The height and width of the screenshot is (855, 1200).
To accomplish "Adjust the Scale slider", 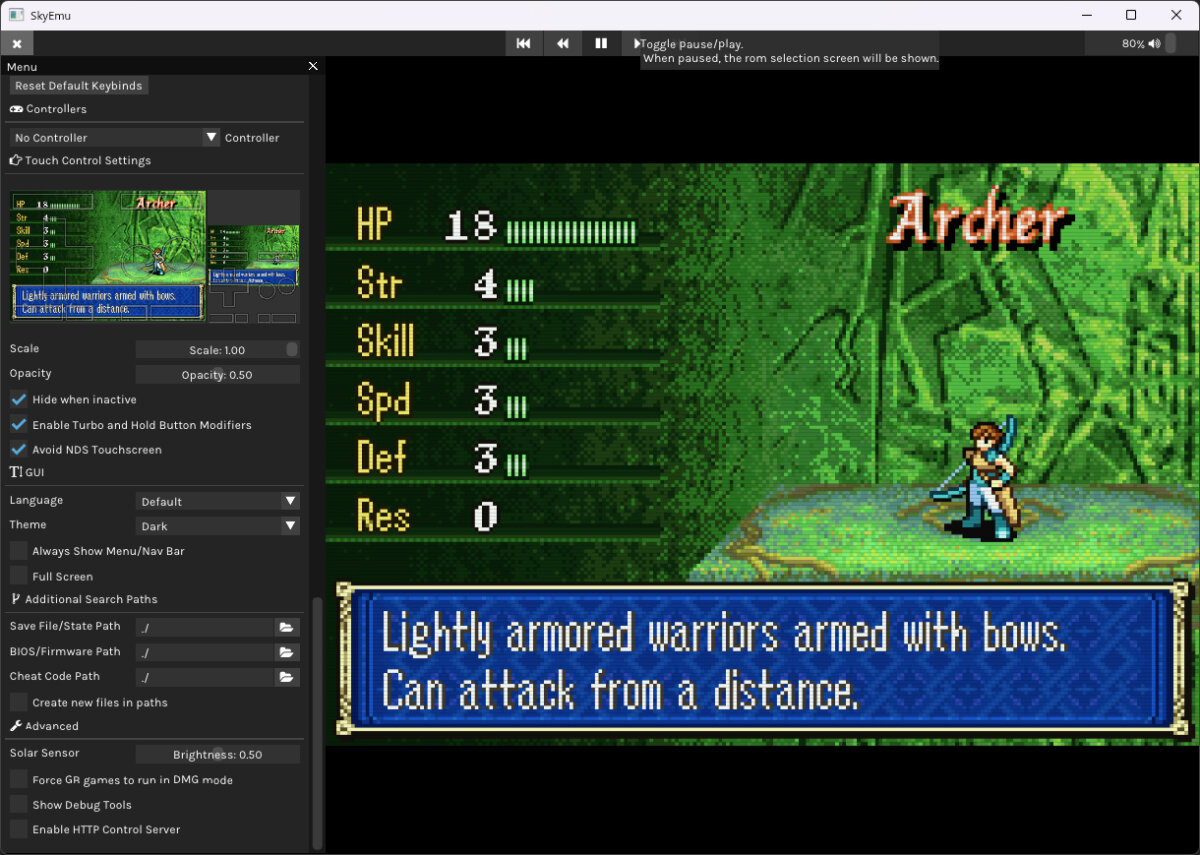I will pyautogui.click(x=217, y=350).
